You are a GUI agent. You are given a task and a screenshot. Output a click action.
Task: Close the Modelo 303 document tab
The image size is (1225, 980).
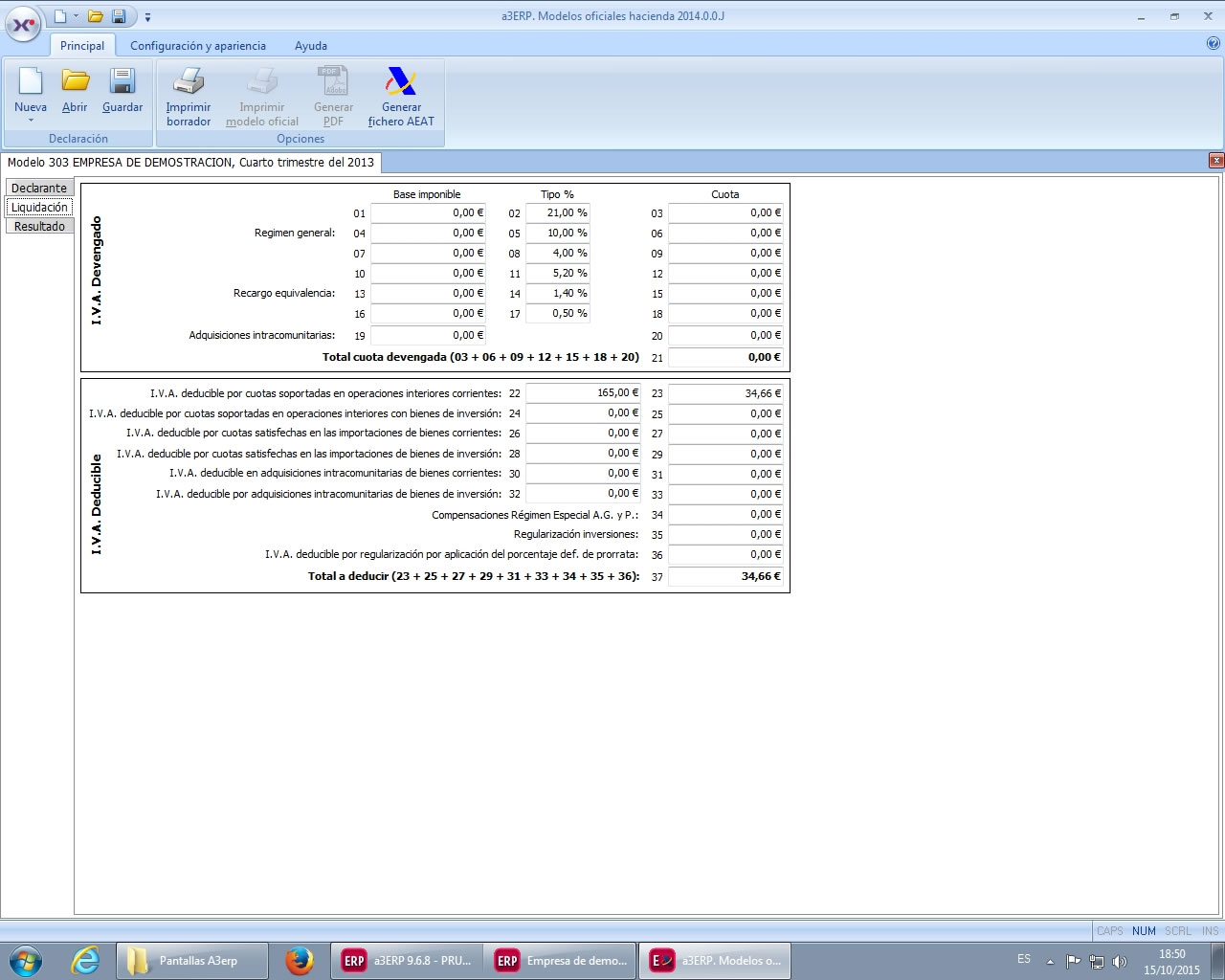coord(1216,161)
